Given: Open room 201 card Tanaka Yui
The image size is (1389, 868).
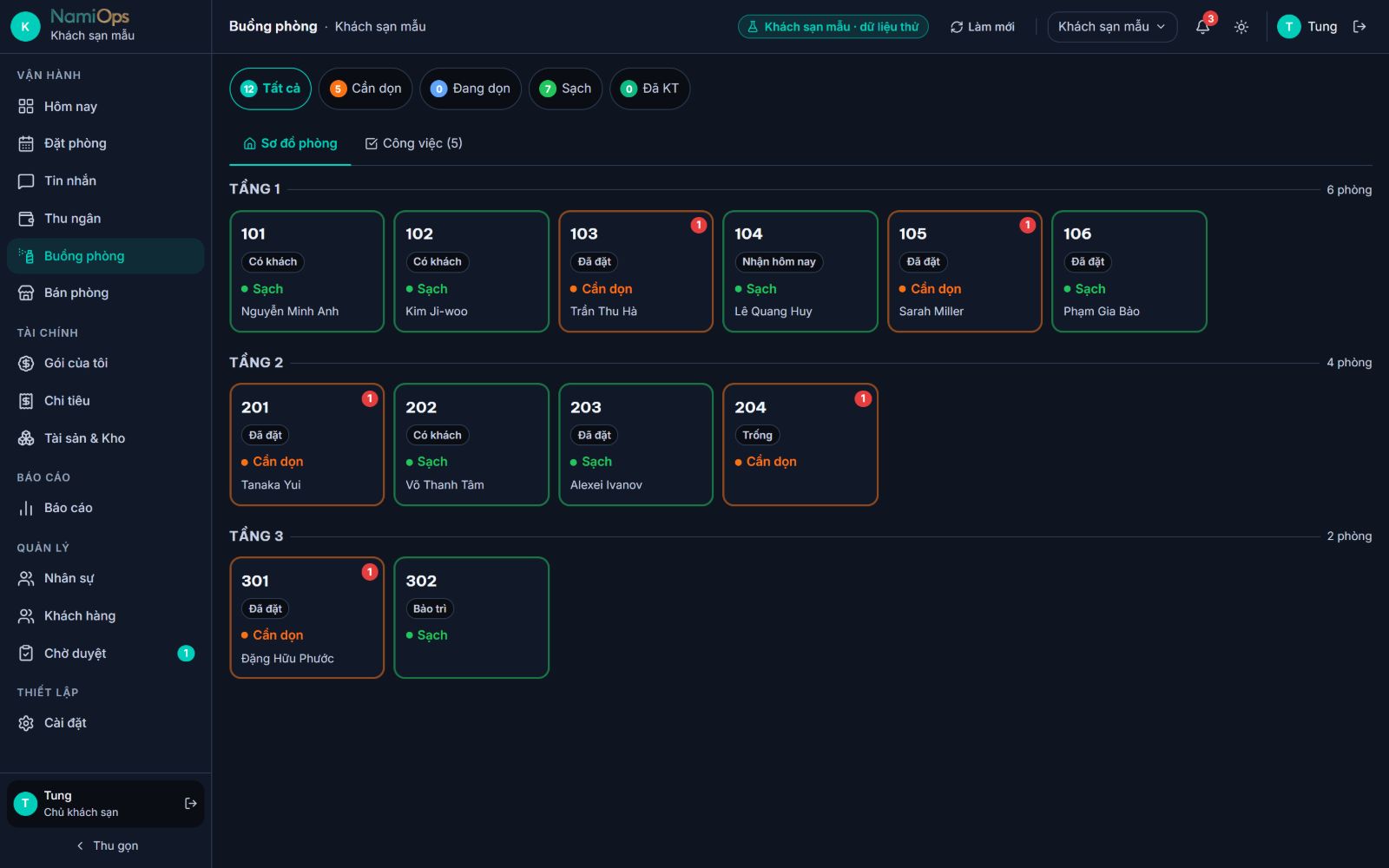Looking at the screenshot, I should point(306,444).
